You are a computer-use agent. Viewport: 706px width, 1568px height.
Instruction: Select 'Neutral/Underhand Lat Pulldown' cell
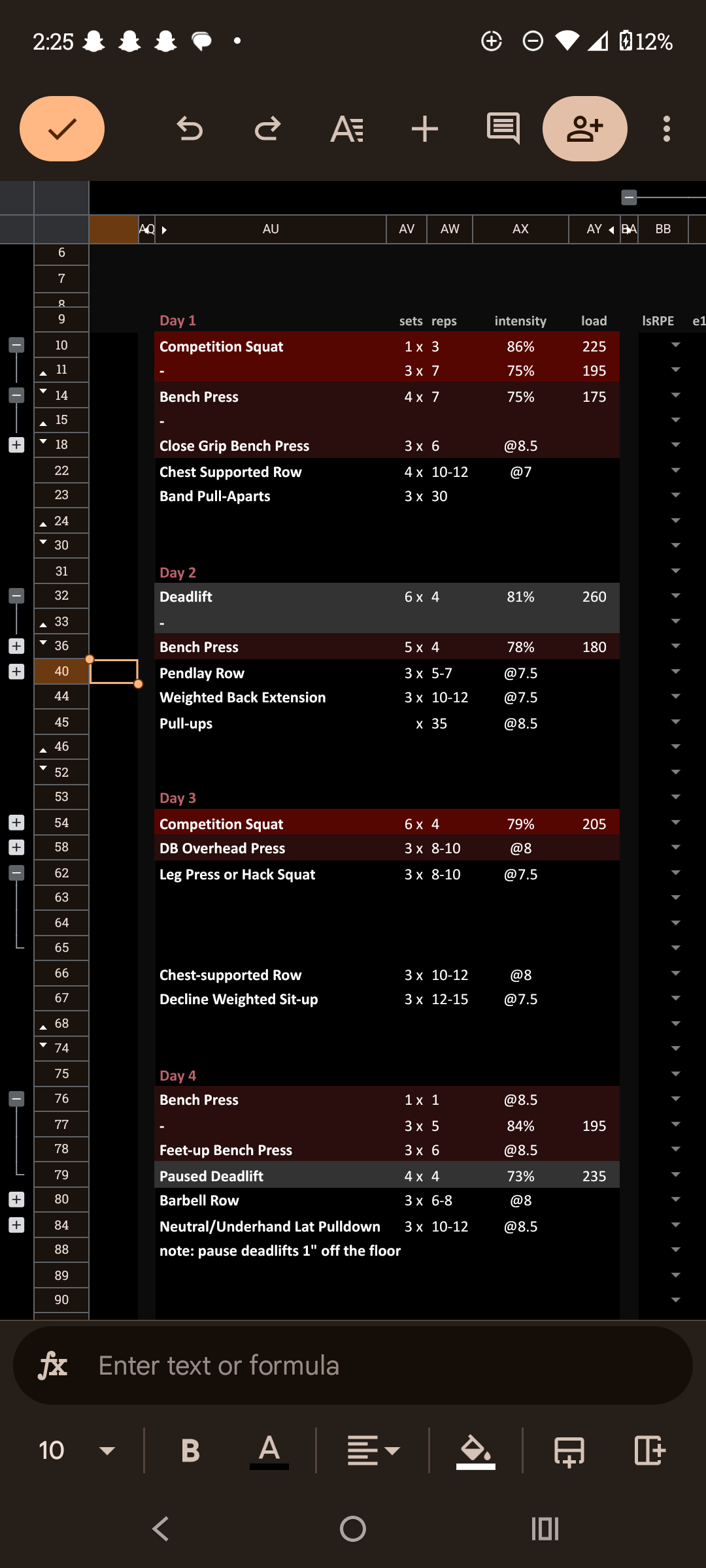[270, 1226]
